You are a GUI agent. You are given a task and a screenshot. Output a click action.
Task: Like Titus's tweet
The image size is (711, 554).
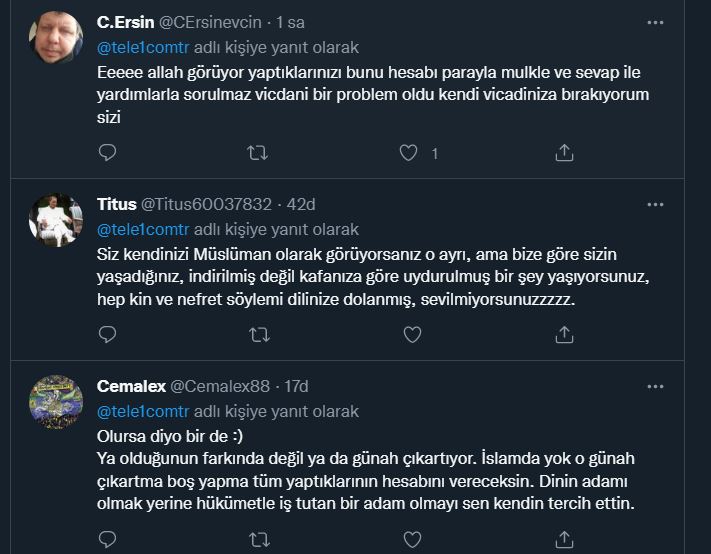click(x=408, y=334)
